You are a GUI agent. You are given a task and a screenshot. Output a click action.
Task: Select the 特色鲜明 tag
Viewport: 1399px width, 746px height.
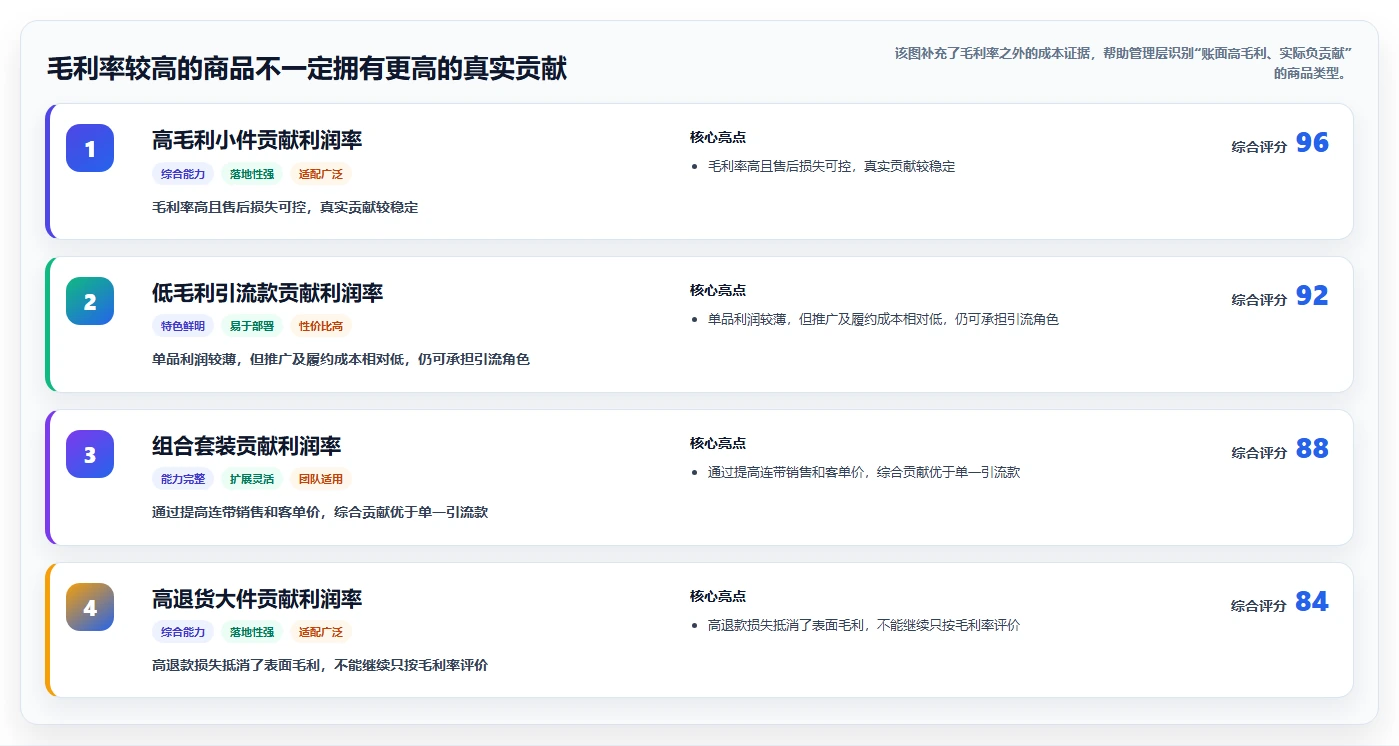(183, 326)
